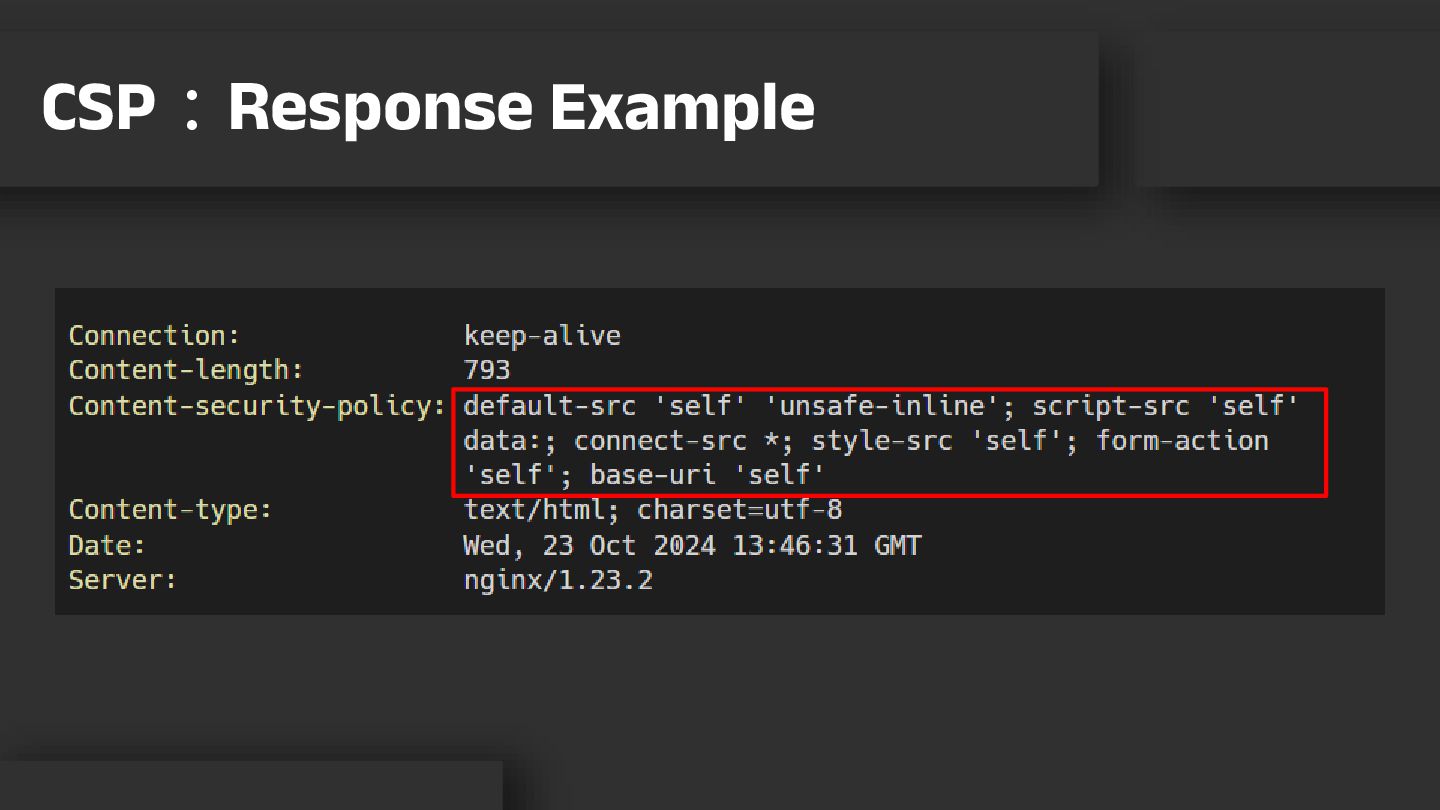Click the "Server:" header name

[122, 580]
